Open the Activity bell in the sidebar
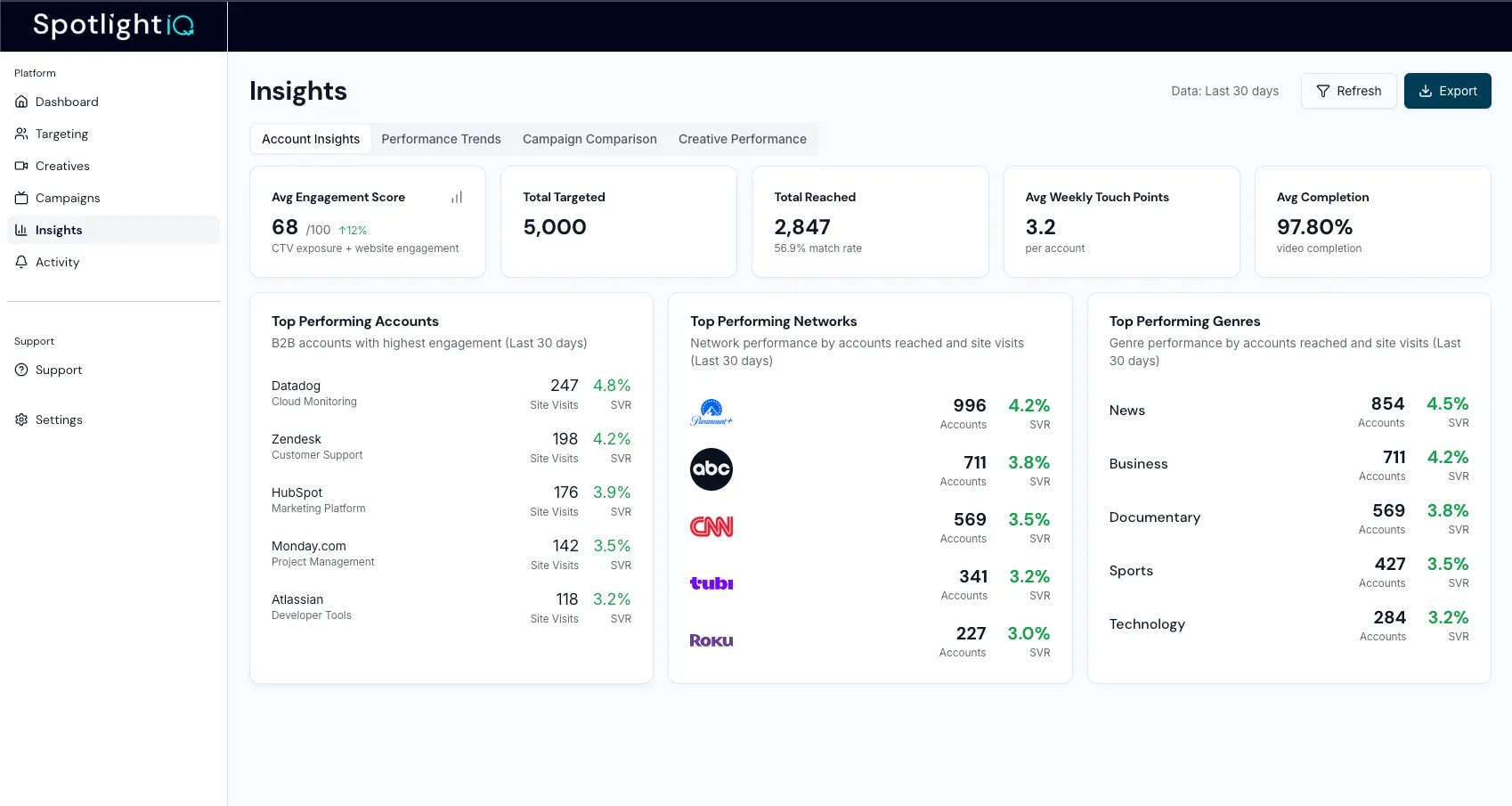Viewport: 1512px width, 806px height. (21, 262)
